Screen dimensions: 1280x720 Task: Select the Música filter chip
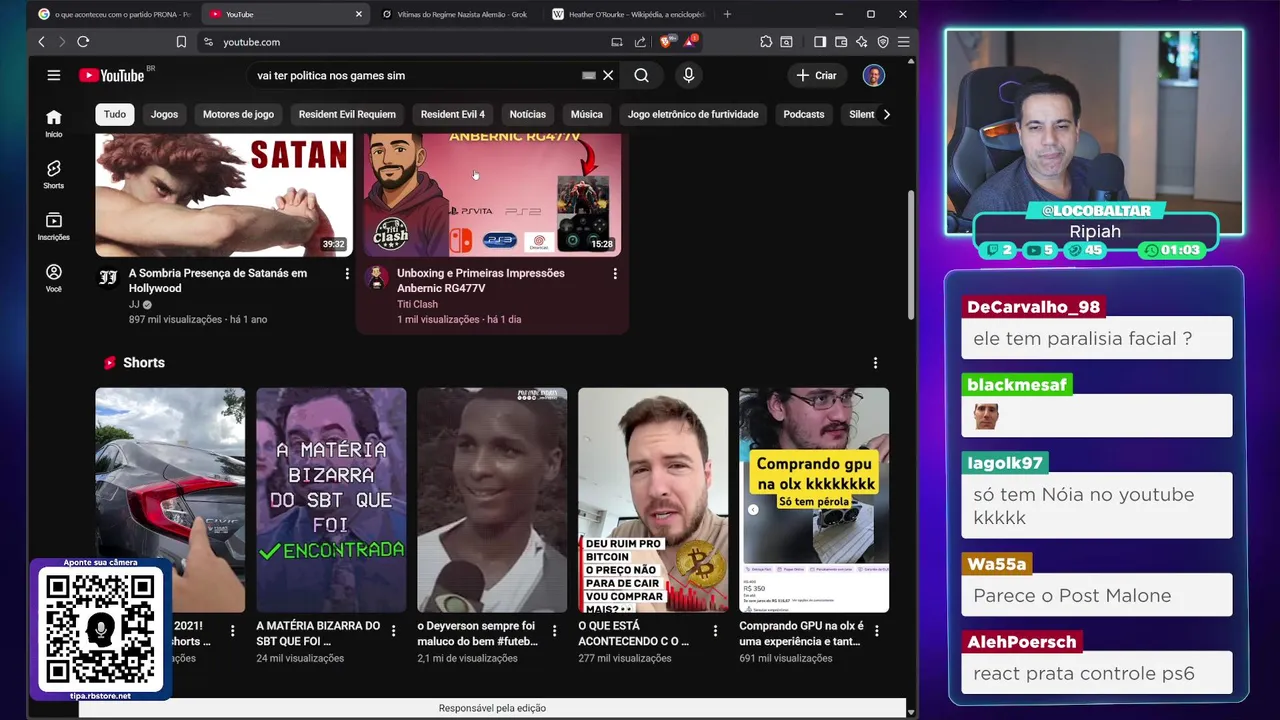586,114
